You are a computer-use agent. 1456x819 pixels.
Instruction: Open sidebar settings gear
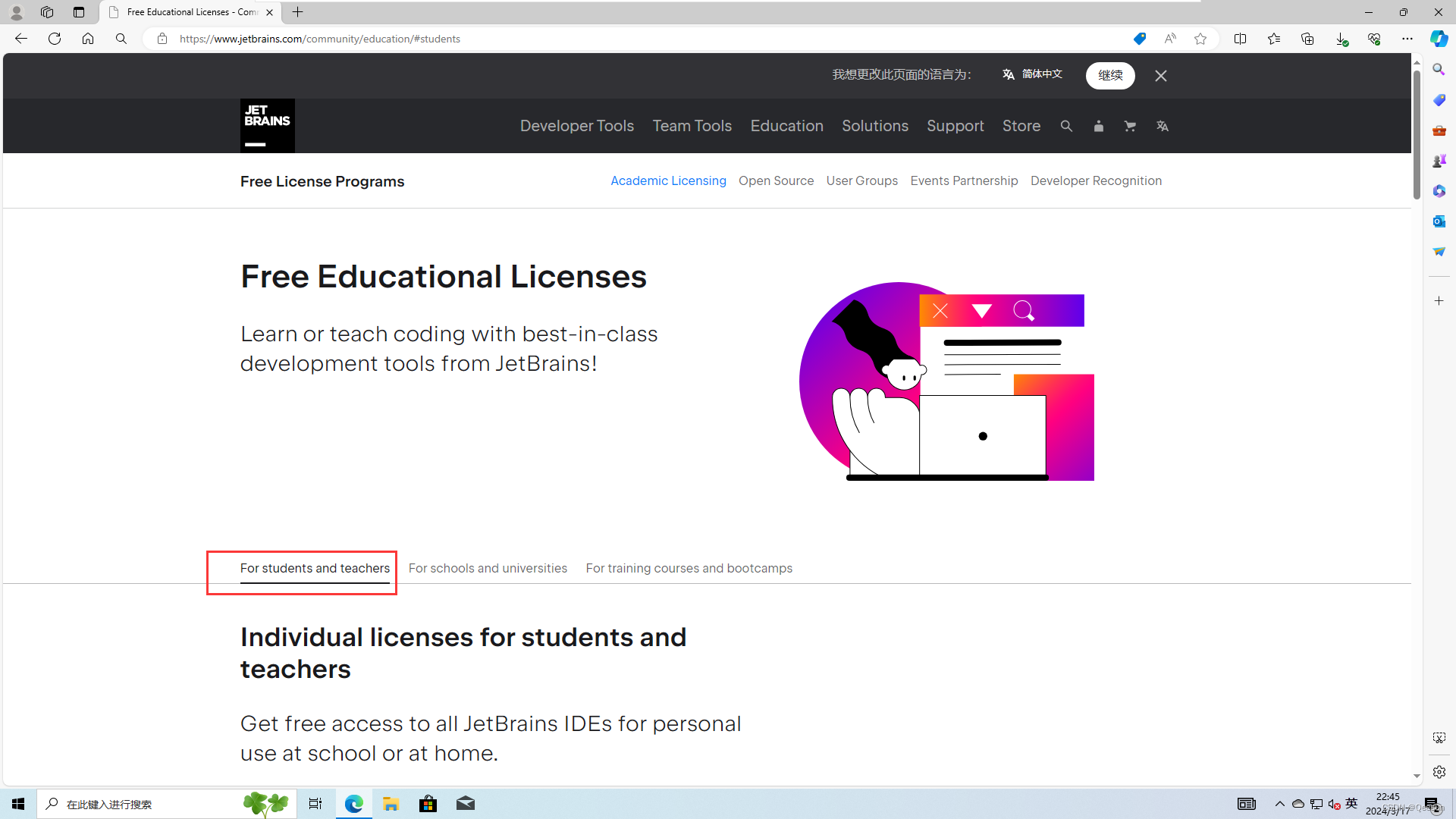coord(1439,772)
